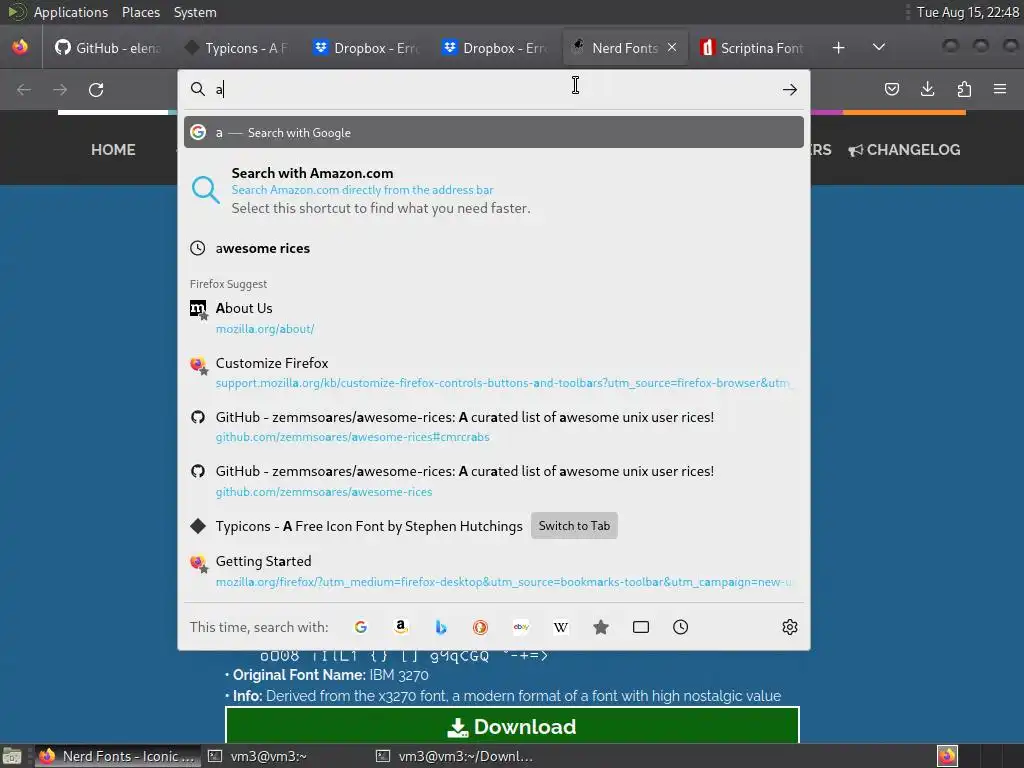Open the Downloads toolbar icon
Screen dimensions: 1024x768
pyautogui.click(x=927, y=89)
